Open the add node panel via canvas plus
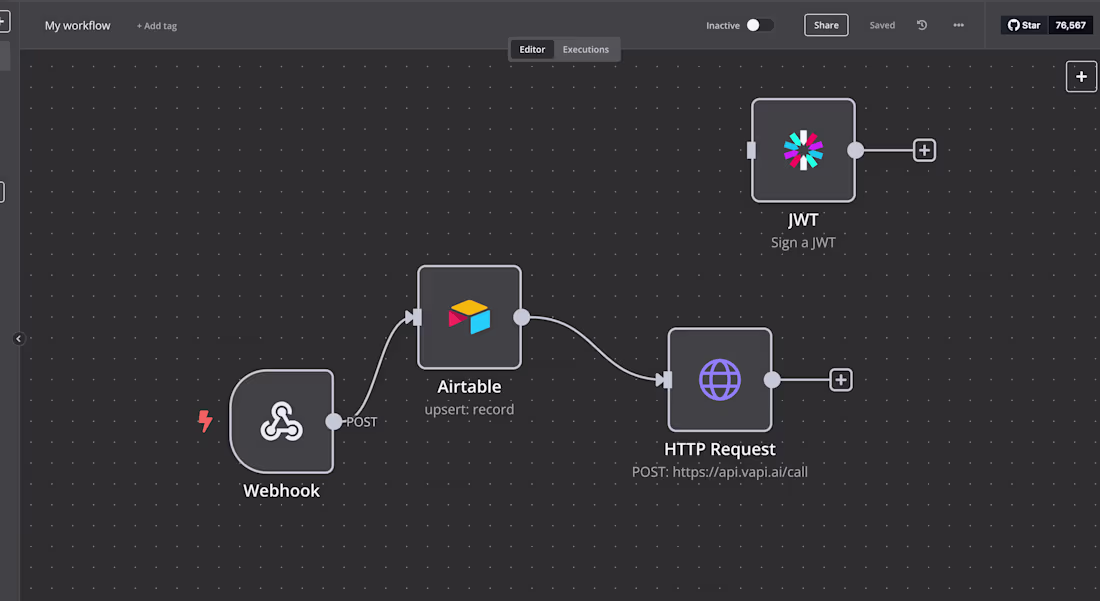1100x601 pixels. [1081, 76]
